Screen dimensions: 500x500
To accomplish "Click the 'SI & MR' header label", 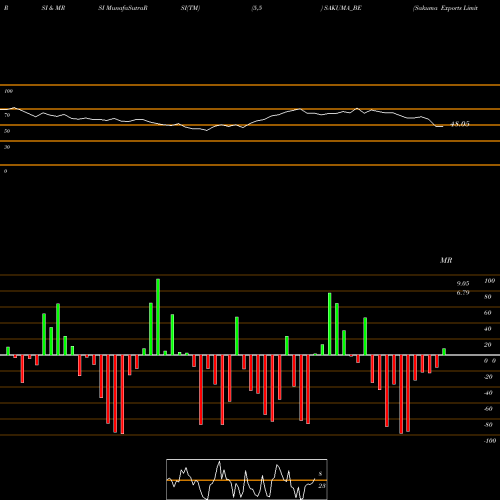I will pyautogui.click(x=53, y=8).
